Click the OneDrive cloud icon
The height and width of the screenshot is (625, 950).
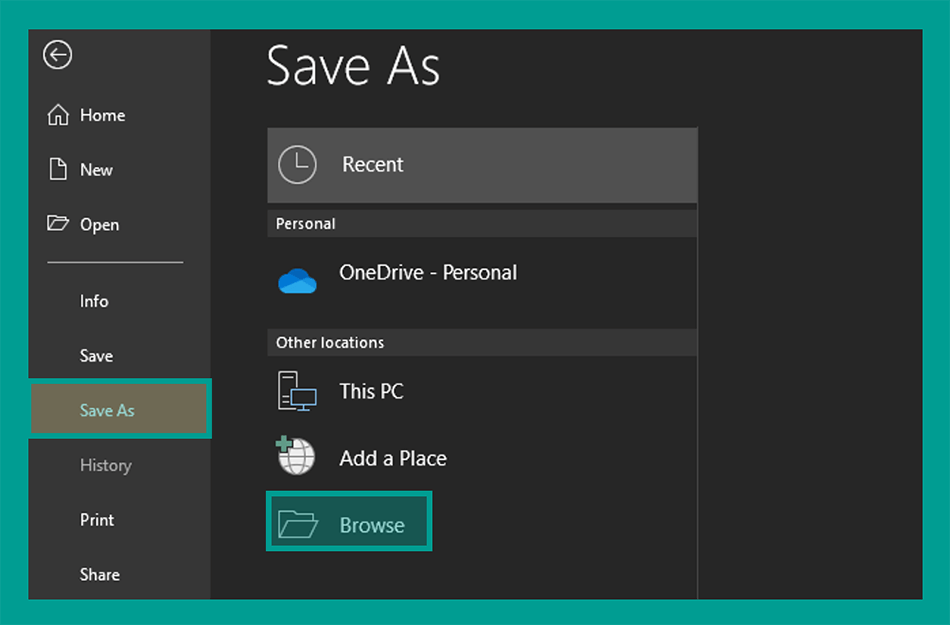(x=297, y=281)
